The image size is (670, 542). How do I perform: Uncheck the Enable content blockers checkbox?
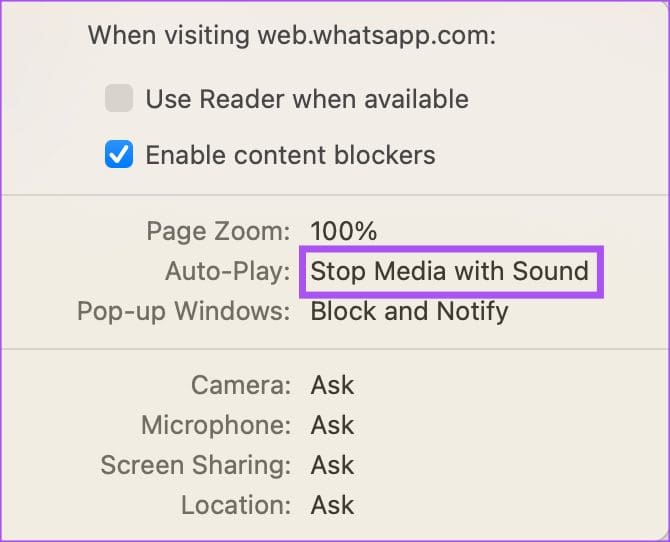119,154
